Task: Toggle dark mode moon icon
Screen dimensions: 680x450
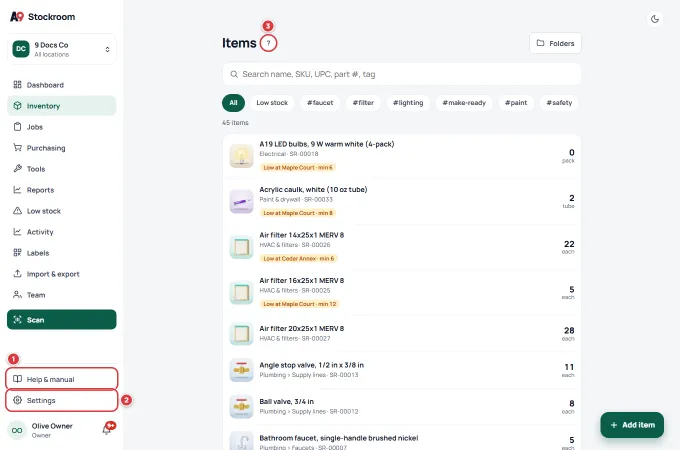Action: 655,19
